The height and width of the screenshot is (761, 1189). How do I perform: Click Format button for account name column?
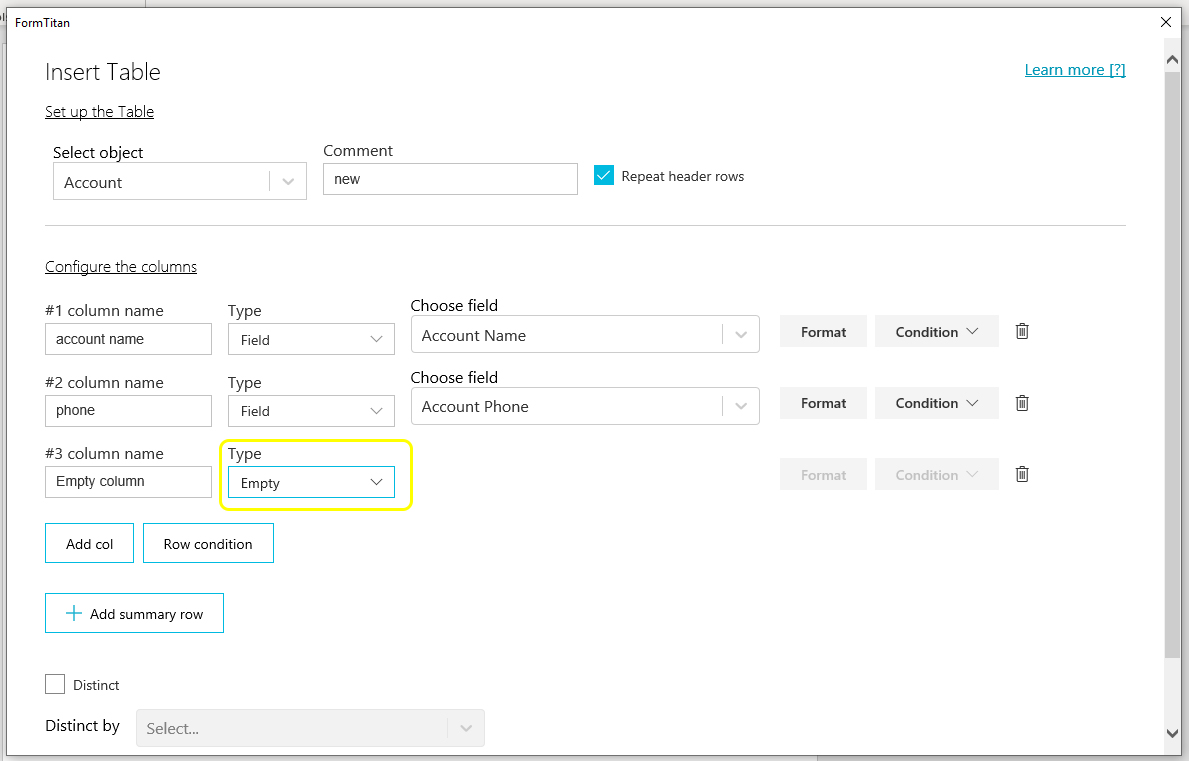point(823,332)
